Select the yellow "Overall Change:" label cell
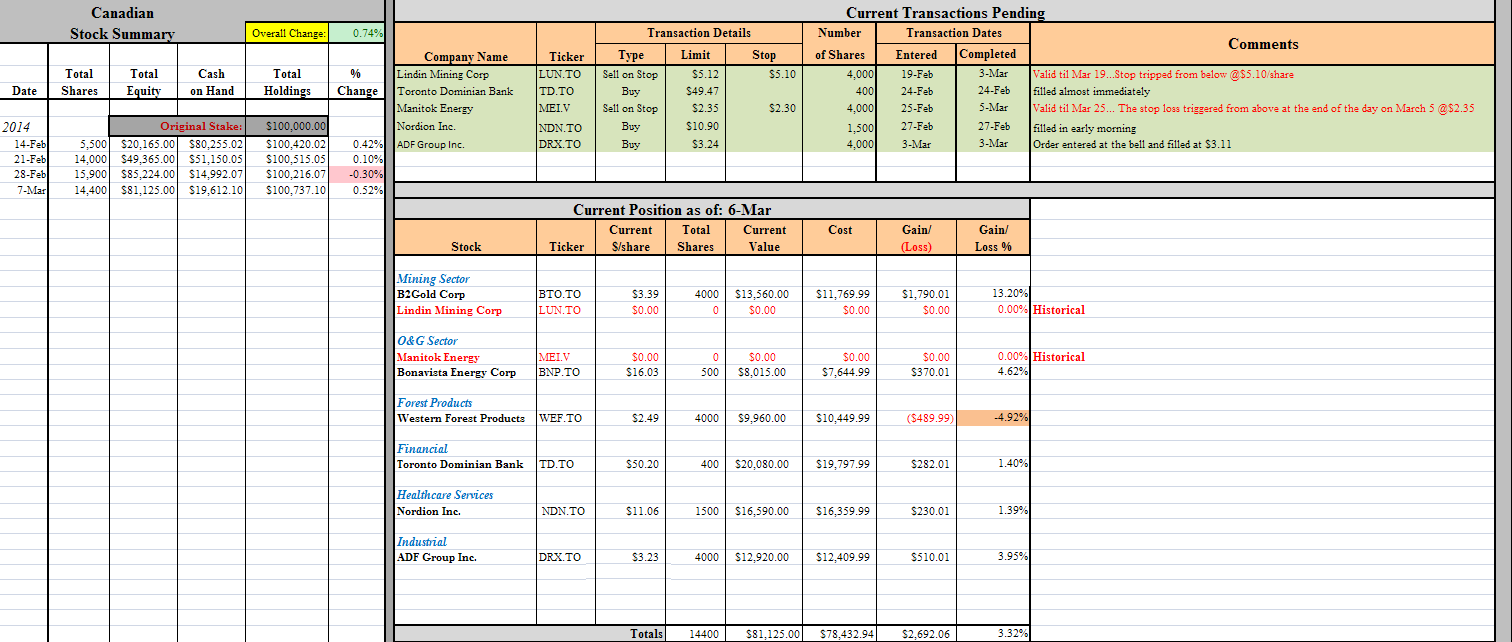This screenshot has width=1512, height=642. point(287,33)
